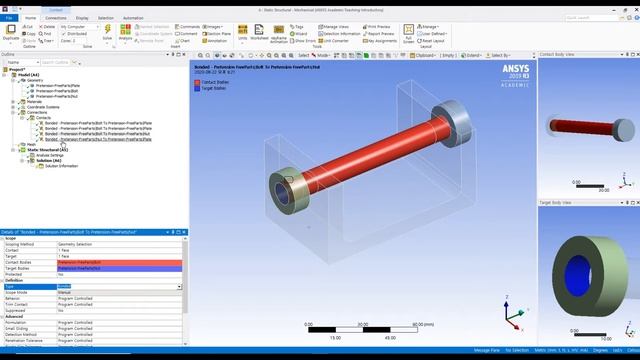Screen dimensions: 640x360
Task: Click Key Assignments
Action: 380,40
